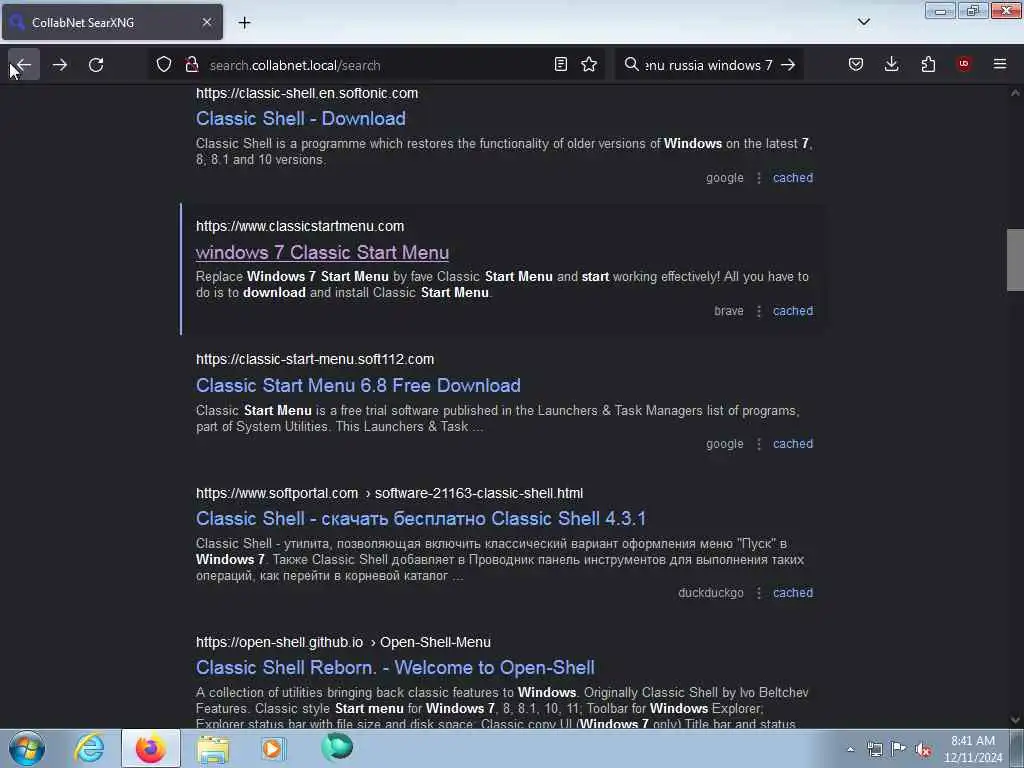Go back to the previous page

point(24,65)
